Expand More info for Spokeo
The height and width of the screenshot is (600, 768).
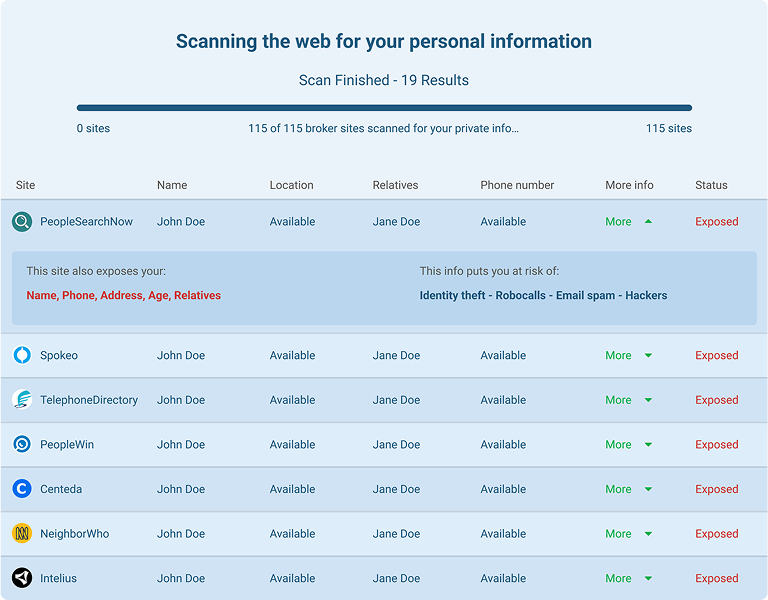coord(628,355)
